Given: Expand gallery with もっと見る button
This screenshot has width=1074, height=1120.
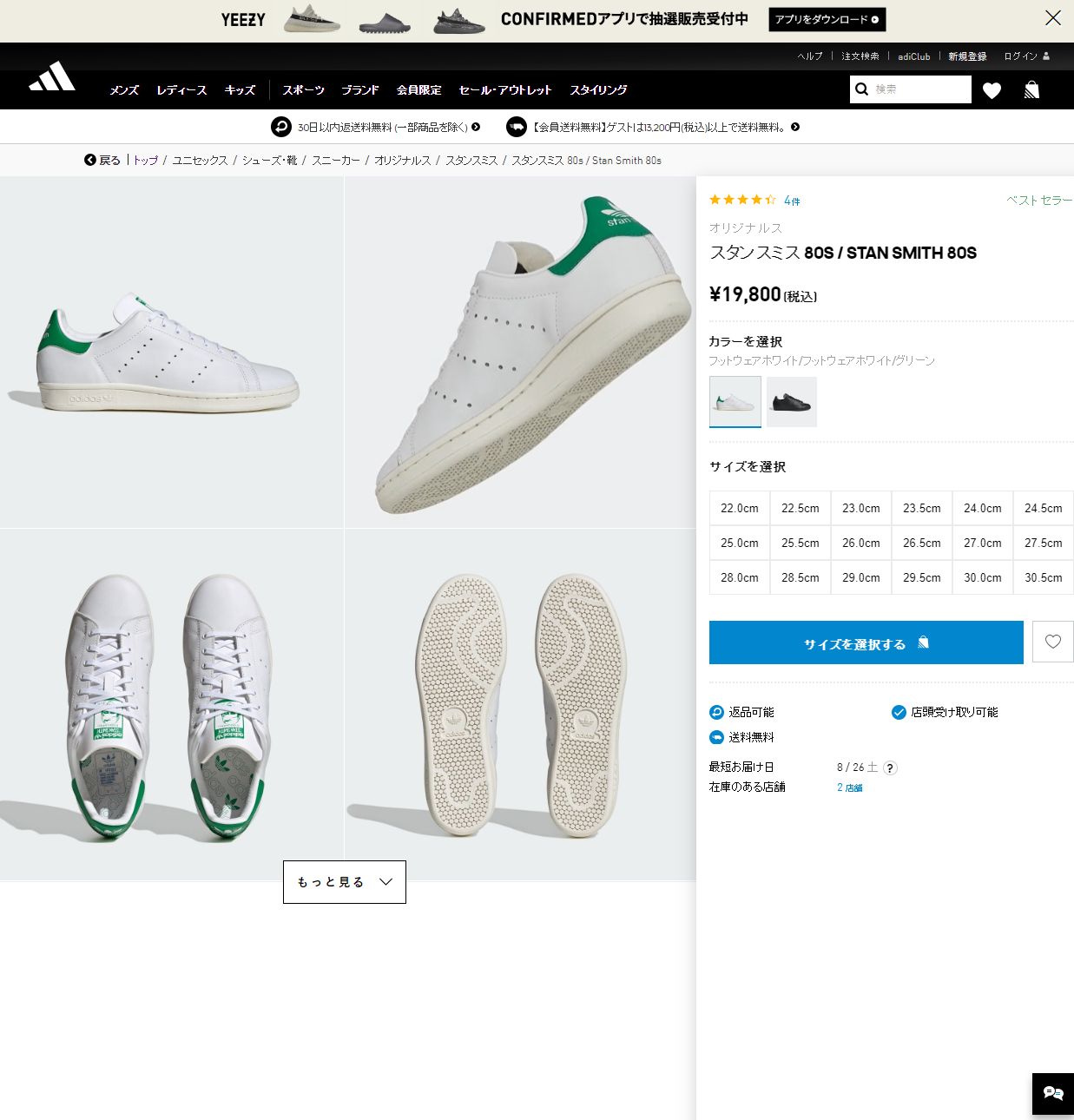Looking at the screenshot, I should point(345,882).
